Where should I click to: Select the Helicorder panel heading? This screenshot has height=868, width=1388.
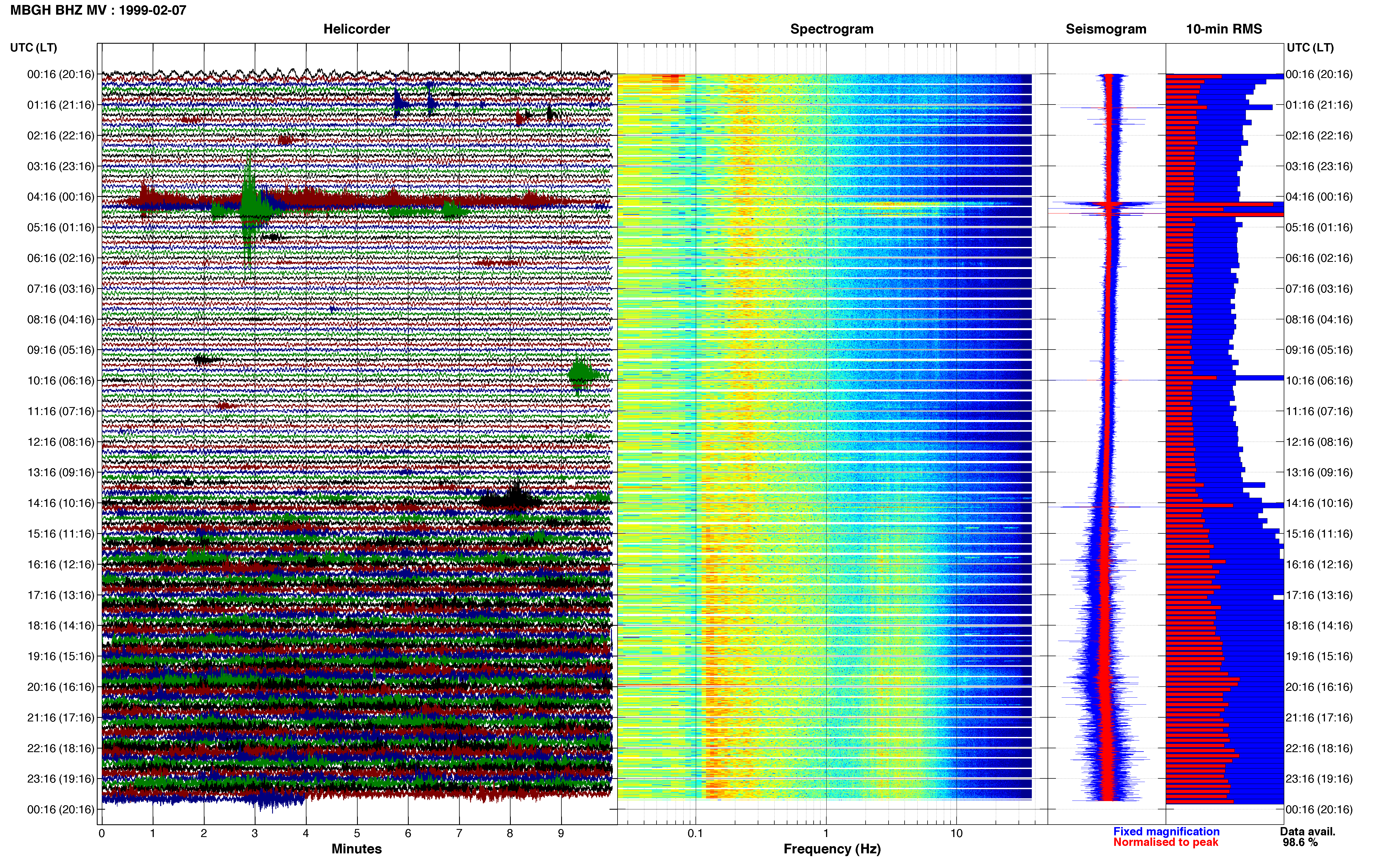[356, 29]
